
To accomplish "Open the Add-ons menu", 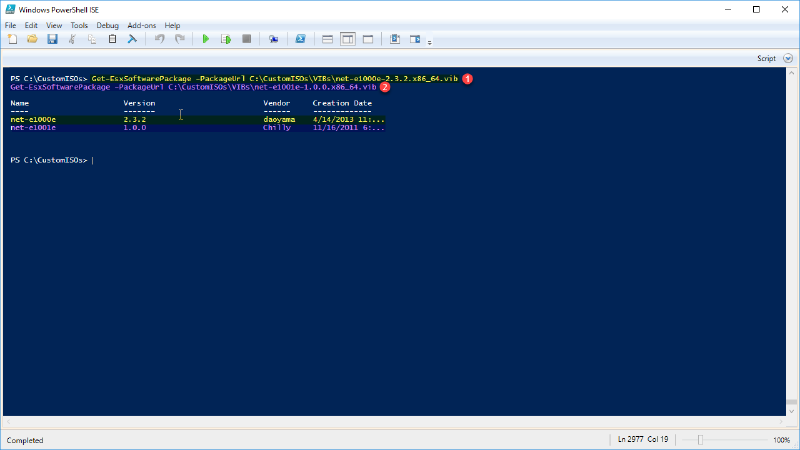I will [141, 26].
